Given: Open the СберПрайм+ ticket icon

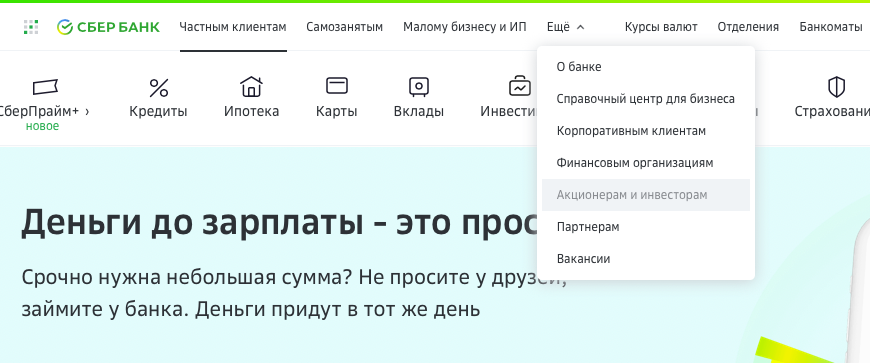Looking at the screenshot, I should pyautogui.click(x=45, y=87).
